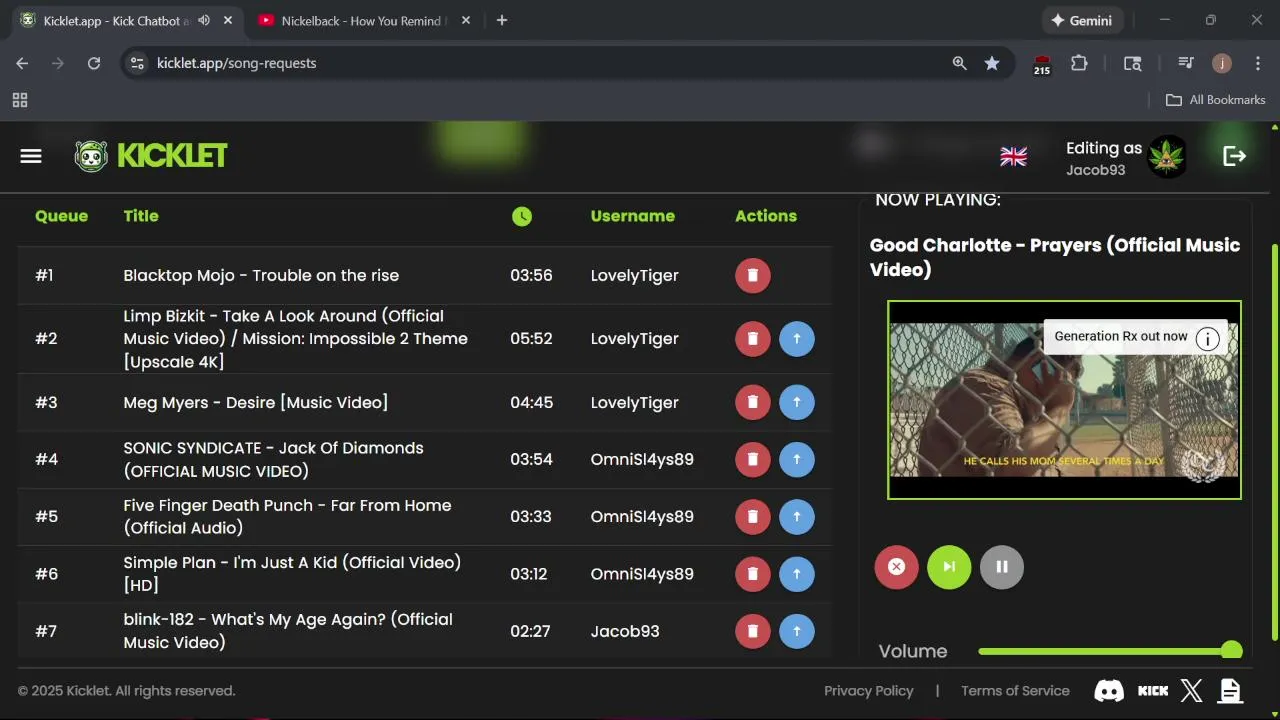This screenshot has height=720, width=1280.
Task: Click the Username column header
Action: pyautogui.click(x=633, y=216)
